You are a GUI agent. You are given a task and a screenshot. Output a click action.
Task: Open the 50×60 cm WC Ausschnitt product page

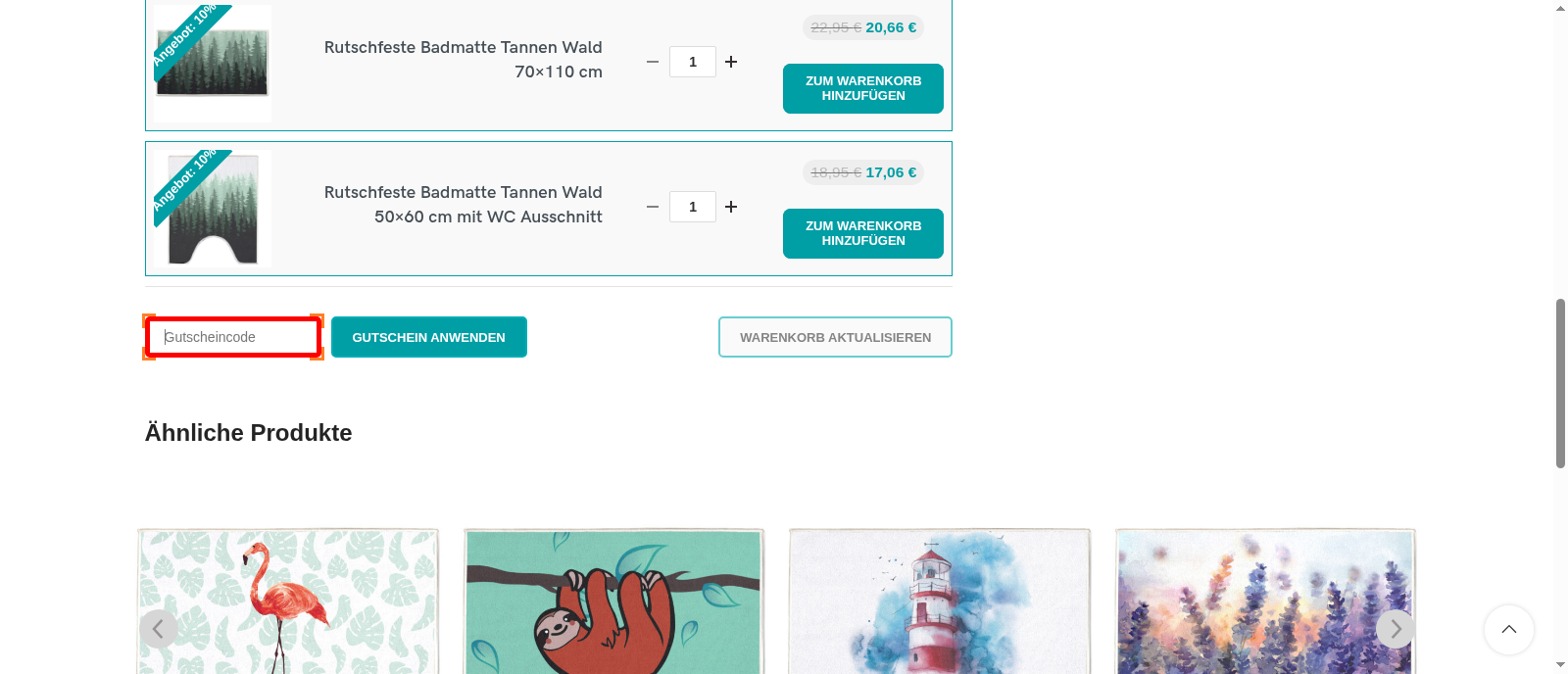(x=463, y=204)
